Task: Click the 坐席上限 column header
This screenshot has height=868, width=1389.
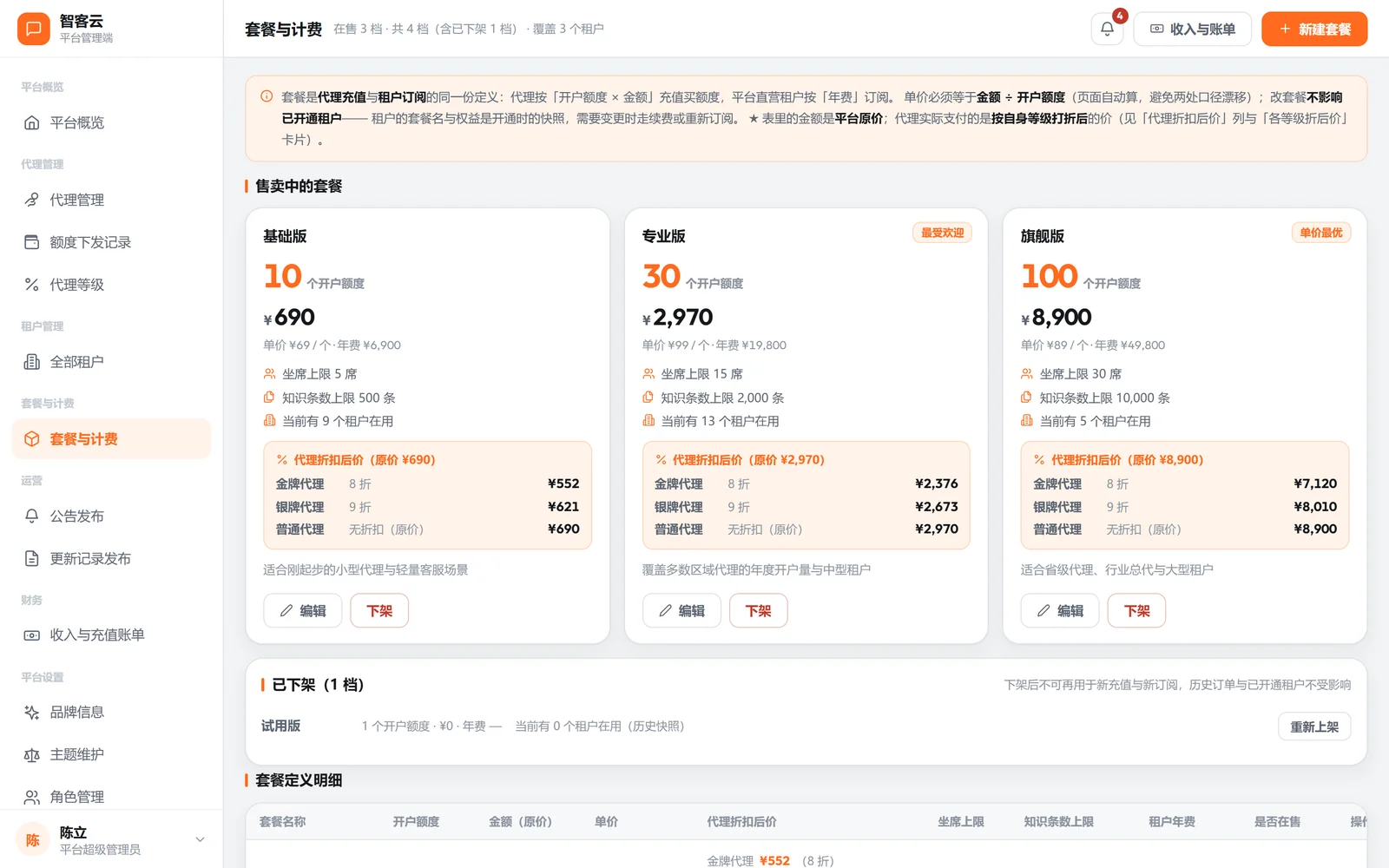Action: click(x=961, y=821)
